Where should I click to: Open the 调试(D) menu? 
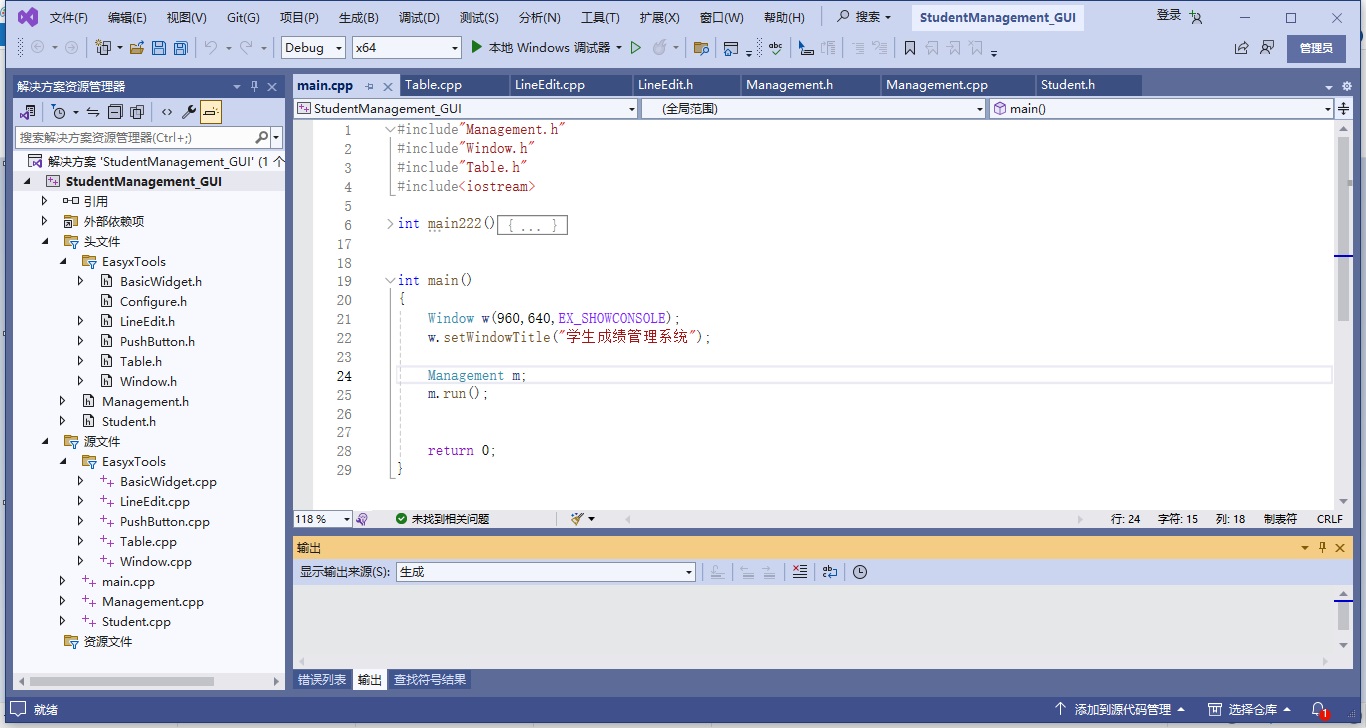[419, 18]
